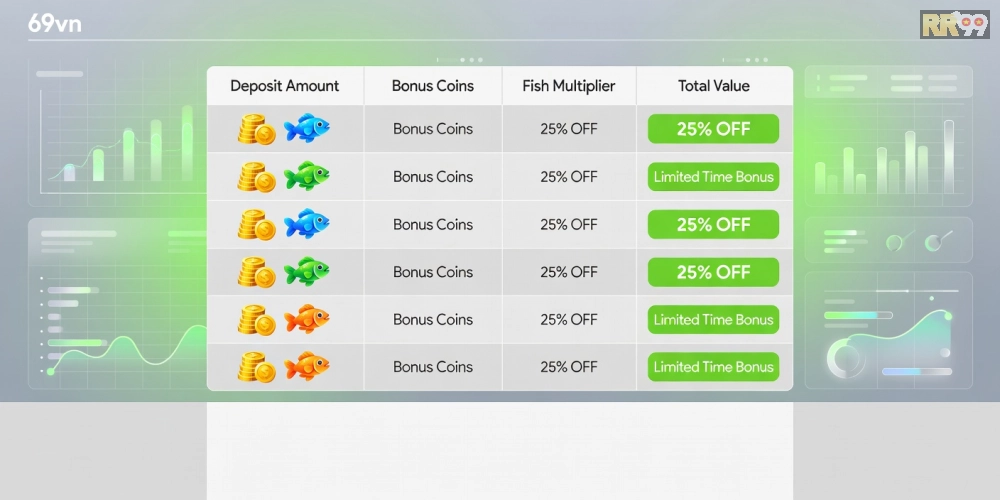Click the gold coin stack in the first row
1000x500 pixels.
[x=256, y=130]
